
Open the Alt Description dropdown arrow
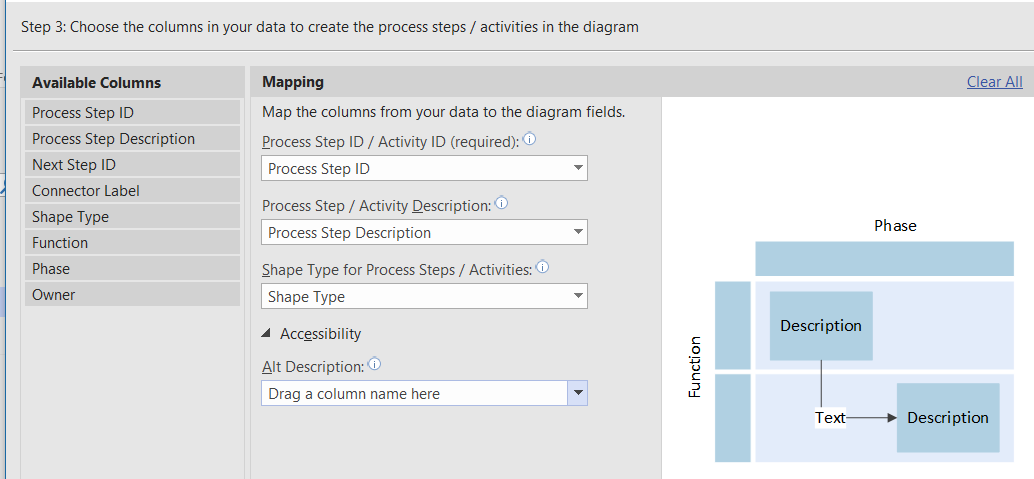[578, 393]
